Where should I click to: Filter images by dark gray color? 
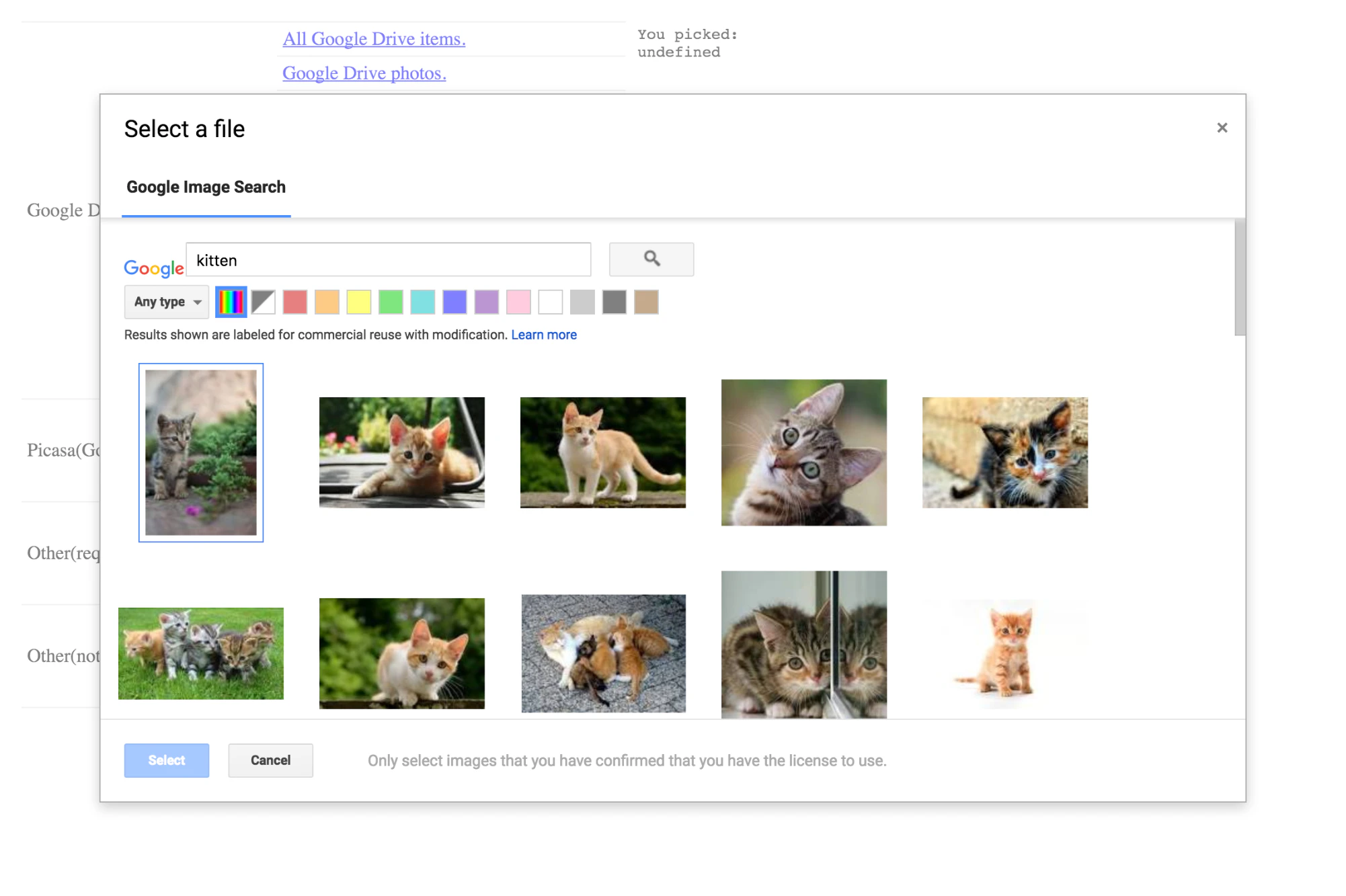click(x=615, y=302)
